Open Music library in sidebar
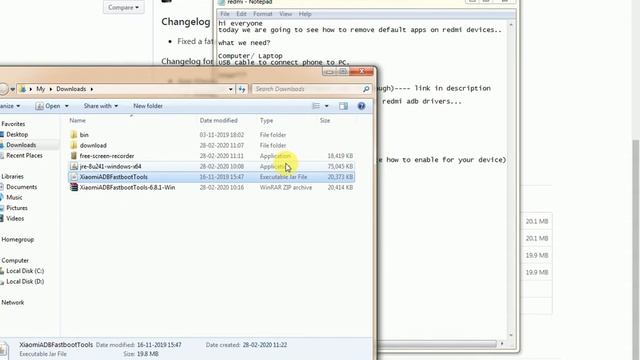 (x=14, y=198)
